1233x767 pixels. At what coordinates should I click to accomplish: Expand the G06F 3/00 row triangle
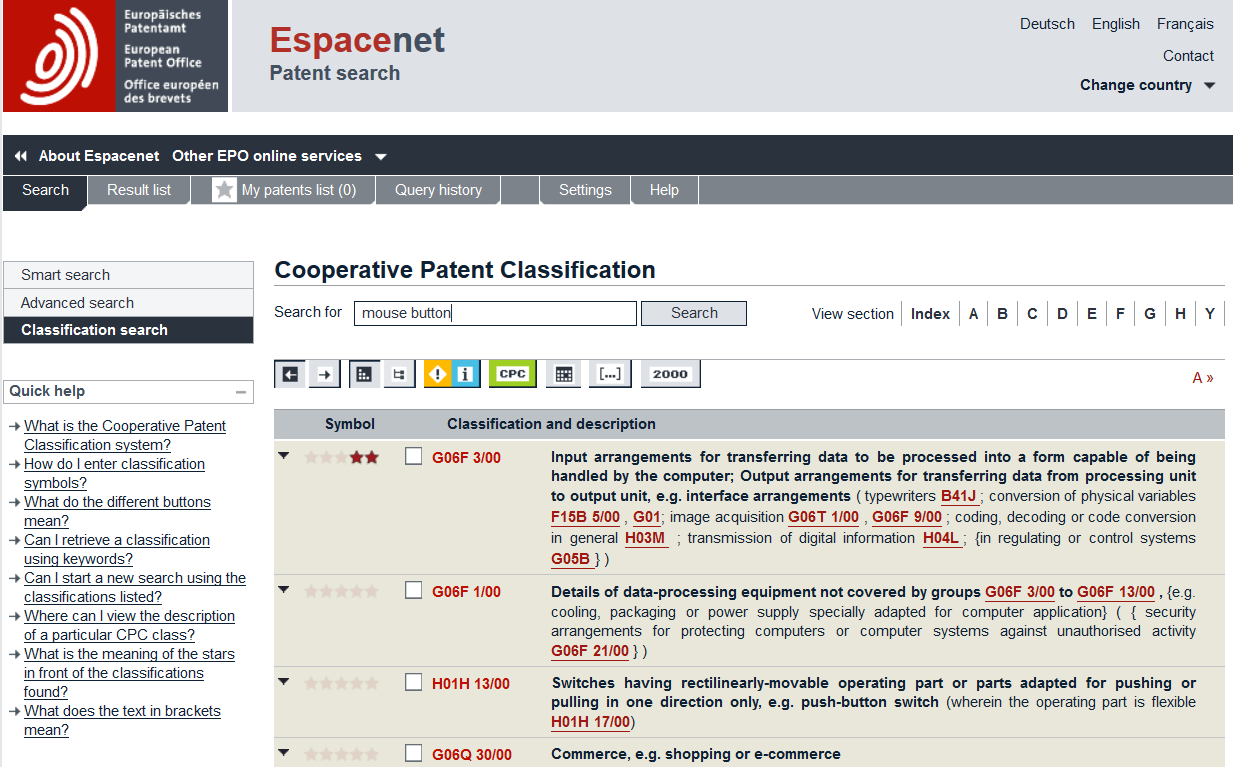pyautogui.click(x=284, y=455)
